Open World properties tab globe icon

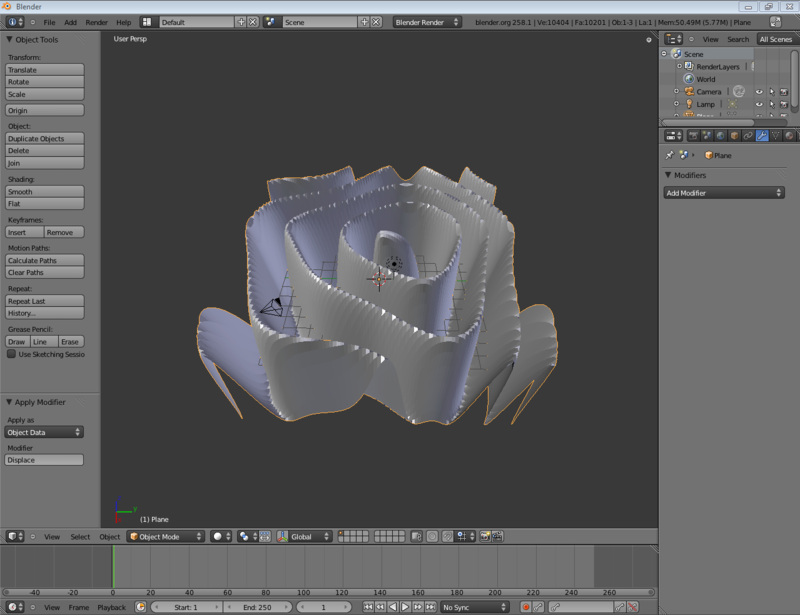pyautogui.click(x=720, y=136)
